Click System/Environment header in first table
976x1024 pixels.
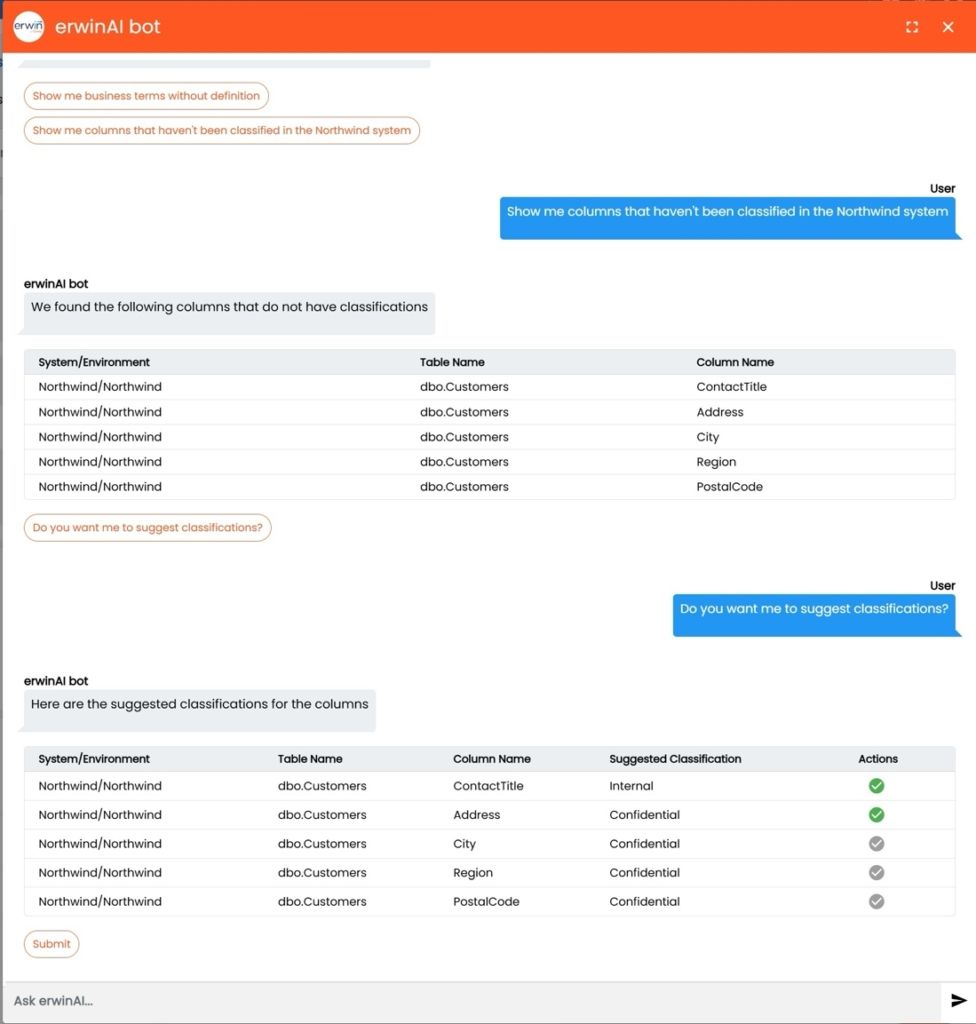94,362
